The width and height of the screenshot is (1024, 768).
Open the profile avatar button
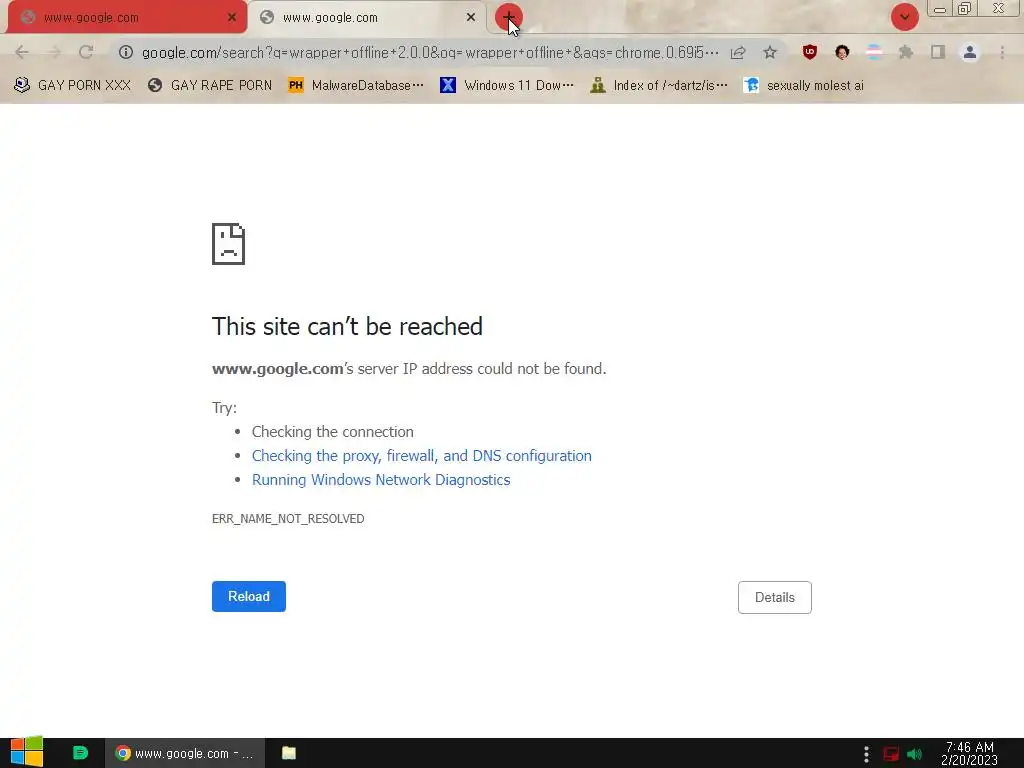point(970,52)
